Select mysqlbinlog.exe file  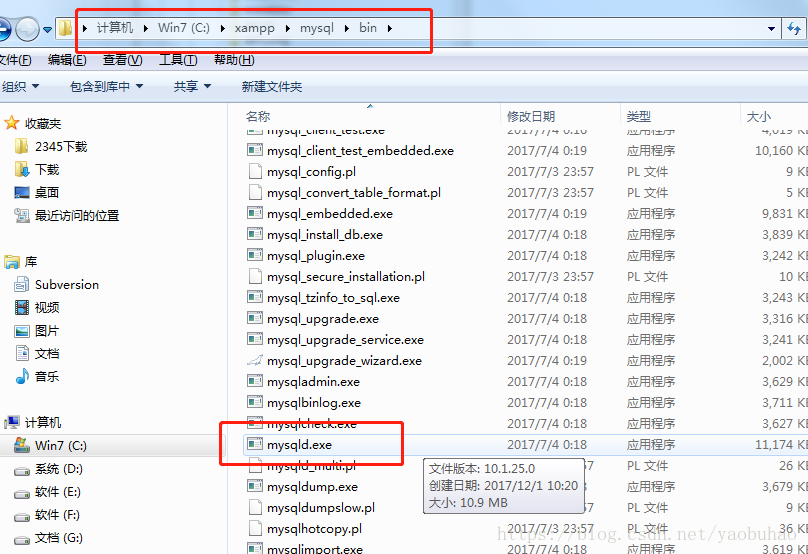314,402
